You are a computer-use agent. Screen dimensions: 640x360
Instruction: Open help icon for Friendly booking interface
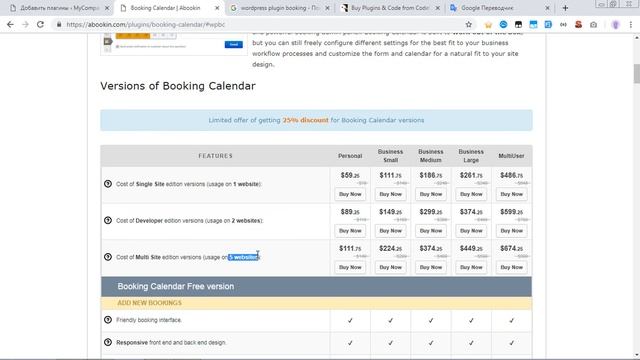108,320
